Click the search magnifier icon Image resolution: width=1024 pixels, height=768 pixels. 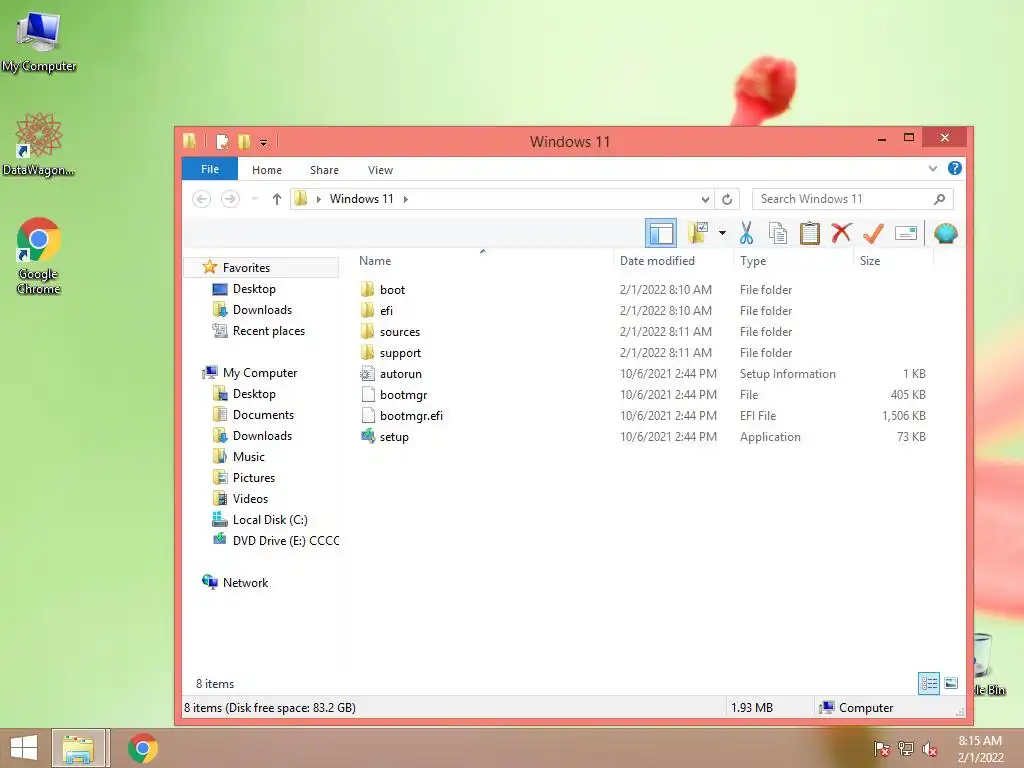pos(939,199)
